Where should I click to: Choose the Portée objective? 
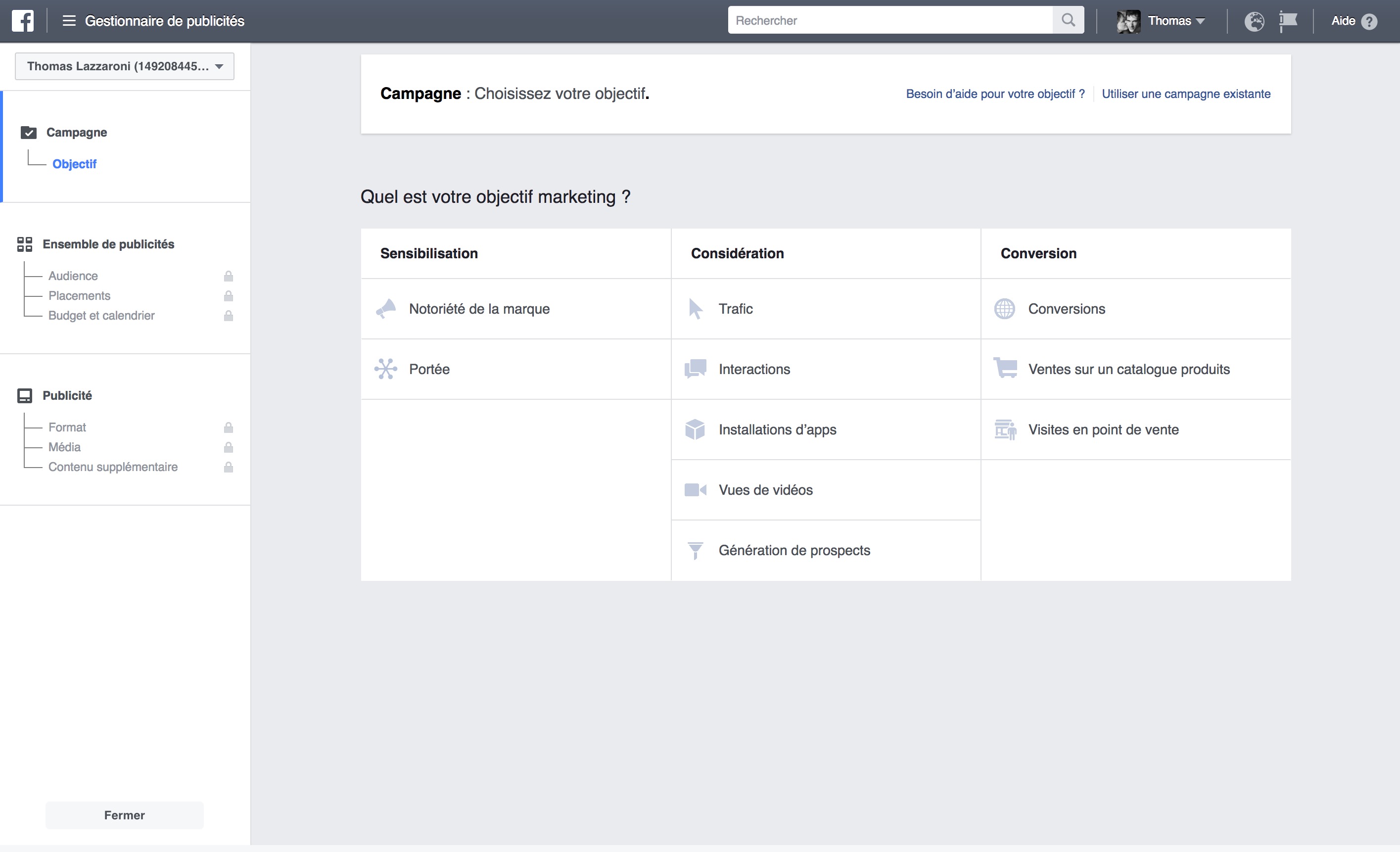pos(429,369)
